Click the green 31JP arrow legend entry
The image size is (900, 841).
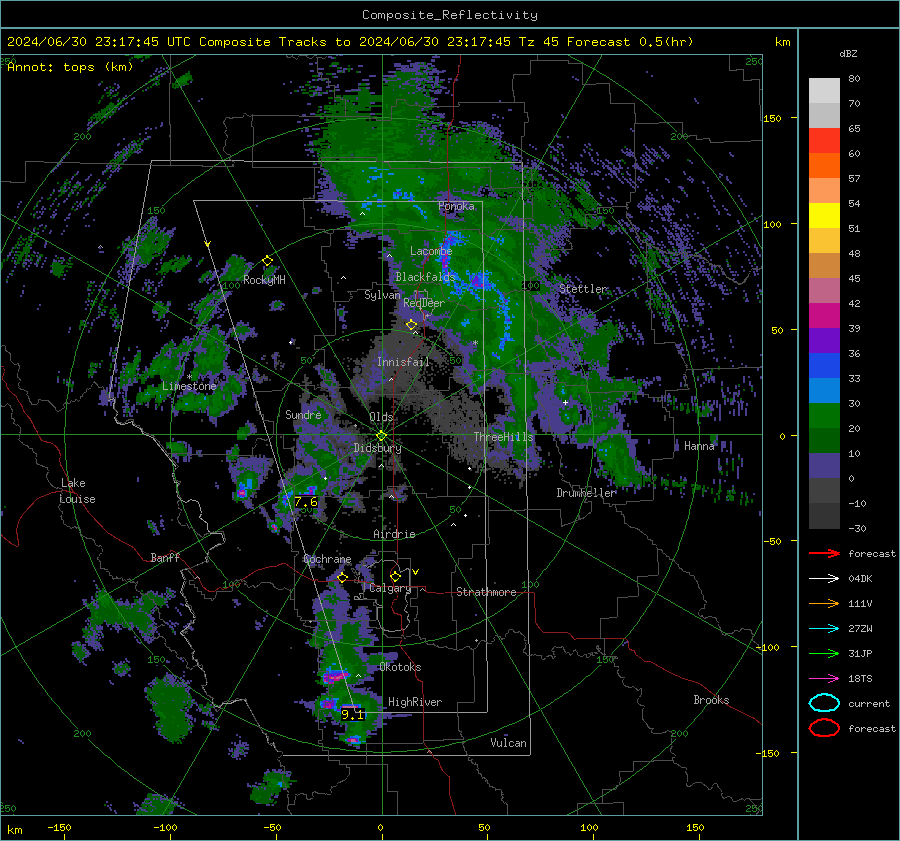pos(824,653)
